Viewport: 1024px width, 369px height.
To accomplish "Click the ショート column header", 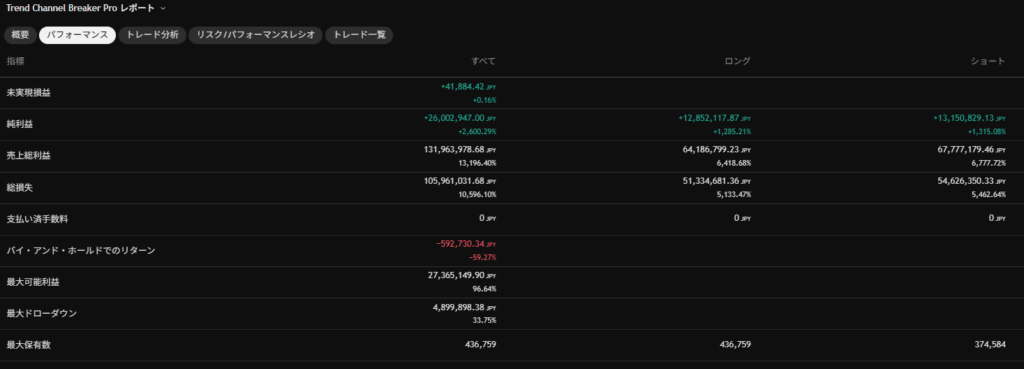I will click(x=987, y=61).
